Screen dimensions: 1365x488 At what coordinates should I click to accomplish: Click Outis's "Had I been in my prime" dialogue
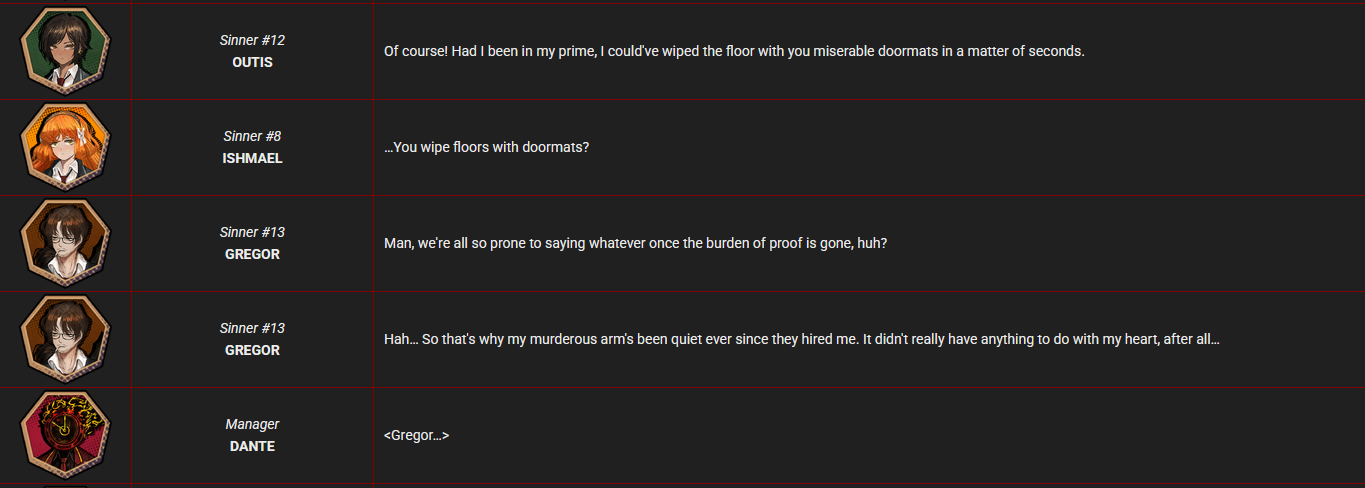pos(734,51)
